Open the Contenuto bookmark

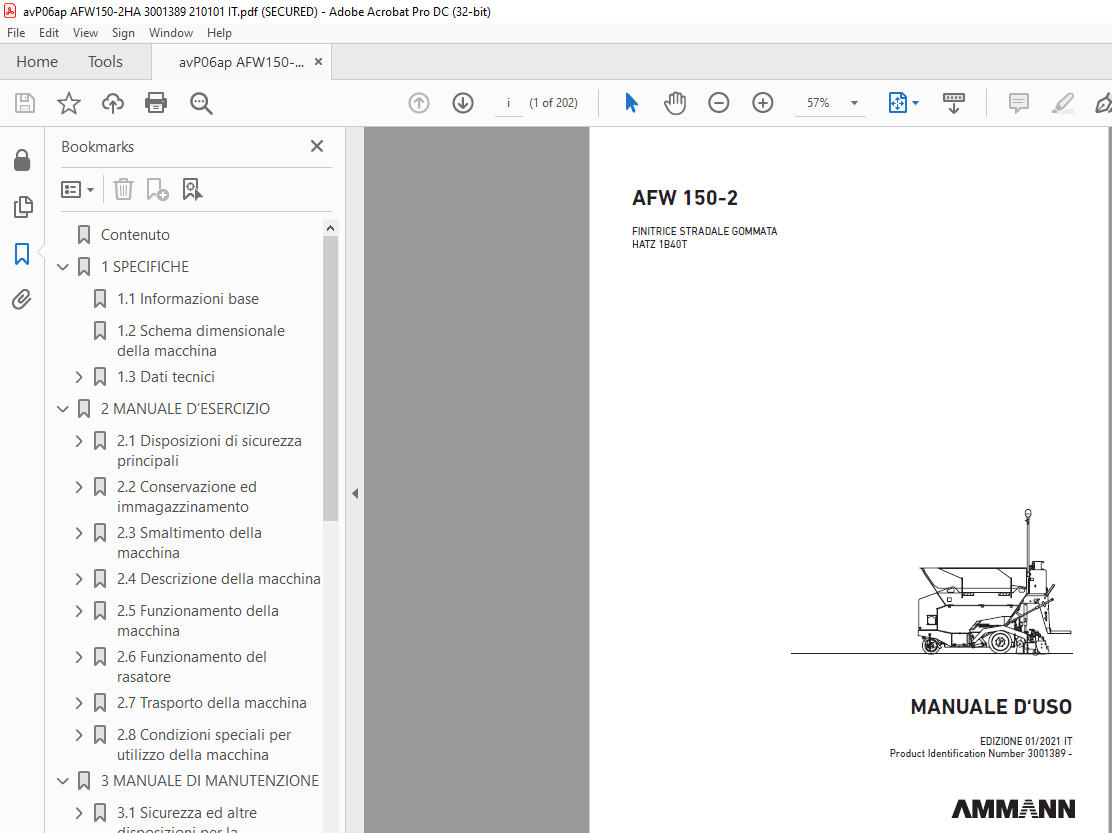[x=135, y=235]
